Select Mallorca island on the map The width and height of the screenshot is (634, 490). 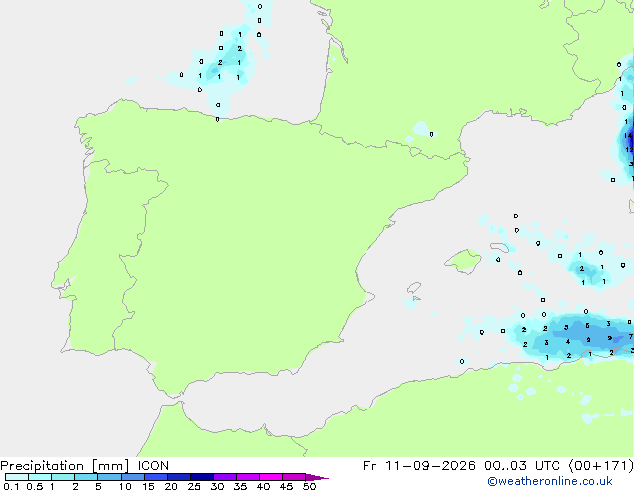coord(463,262)
